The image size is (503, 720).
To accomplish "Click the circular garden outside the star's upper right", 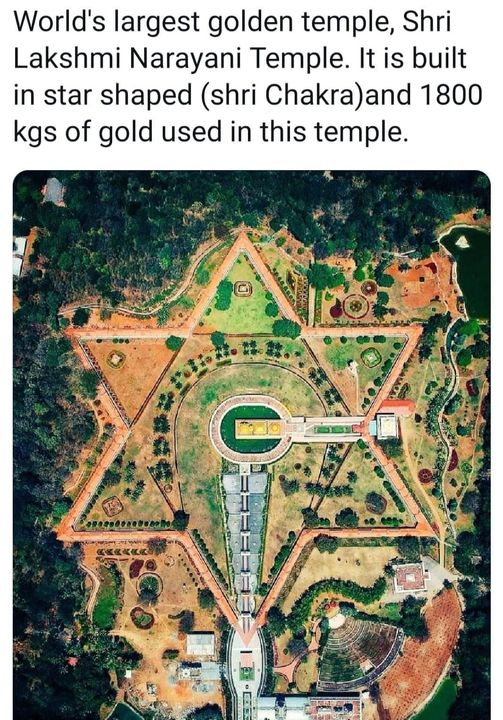I will coord(354,304).
